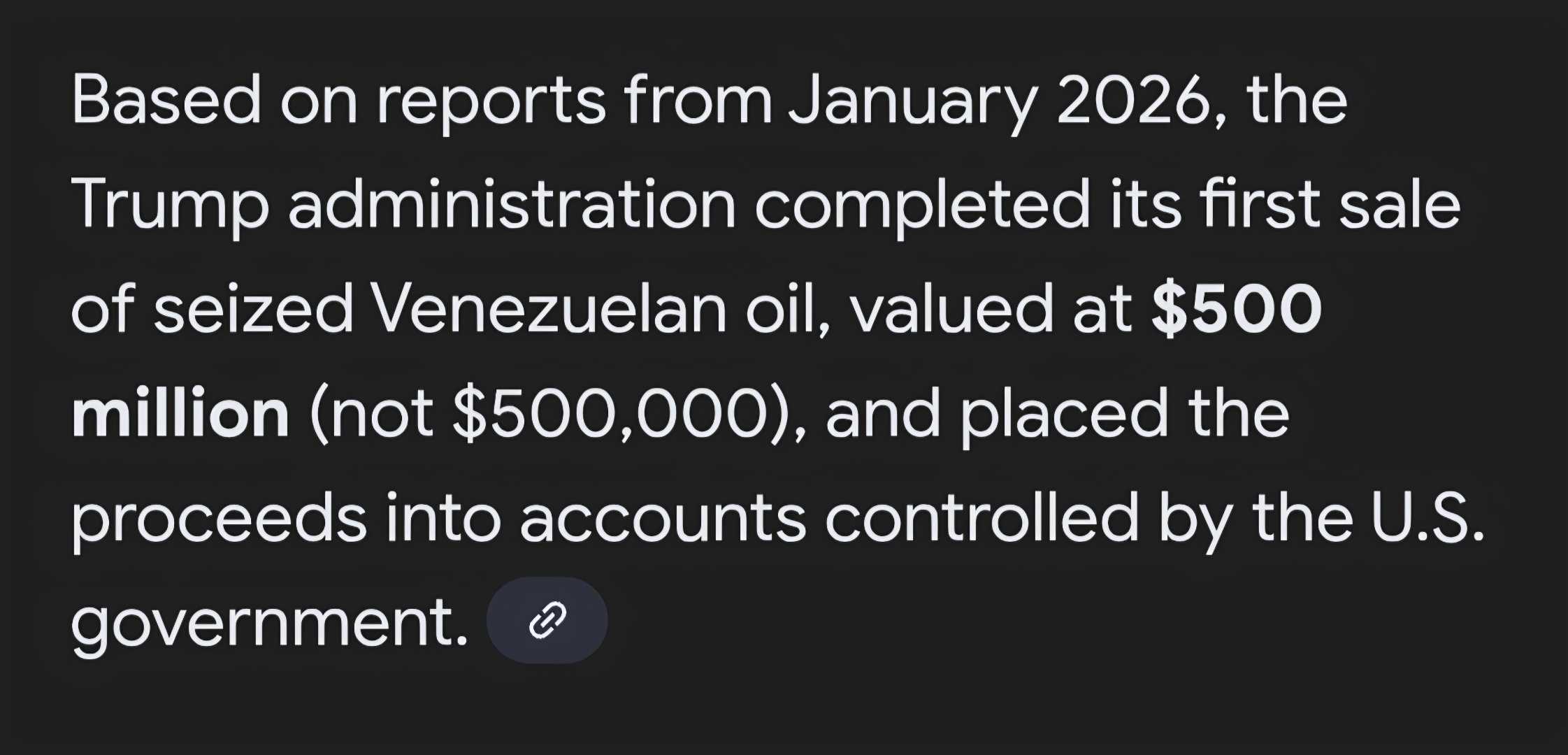
Task: Click the word "proceeds"
Action: 219,518
